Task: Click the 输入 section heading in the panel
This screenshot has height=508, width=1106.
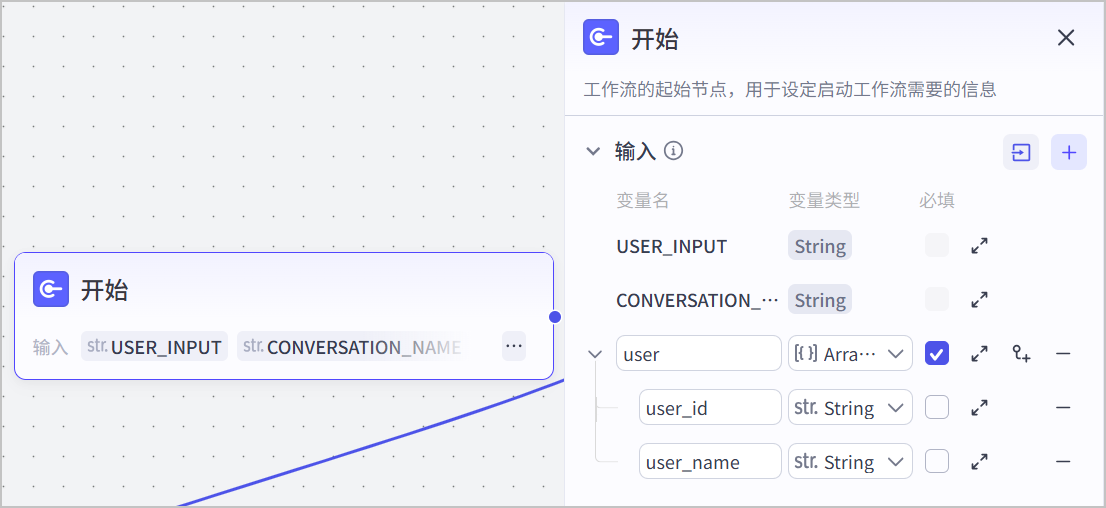Action: pos(636,151)
